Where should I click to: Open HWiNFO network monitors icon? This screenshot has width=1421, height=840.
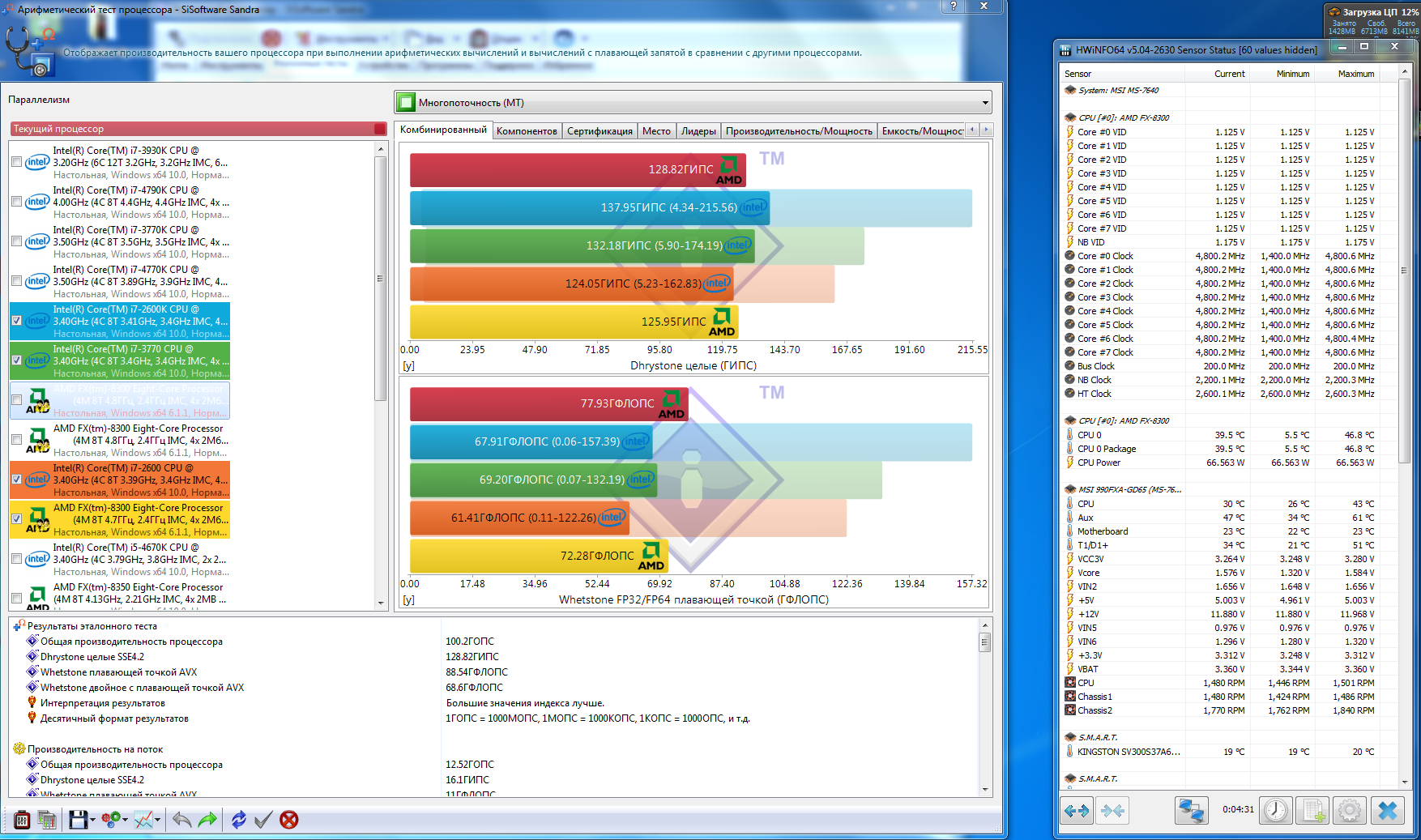pos(1191,810)
